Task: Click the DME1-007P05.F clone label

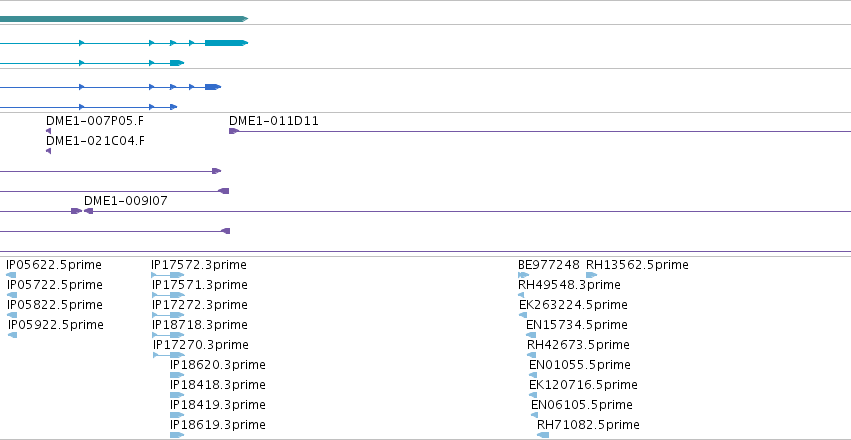Action: click(x=95, y=121)
